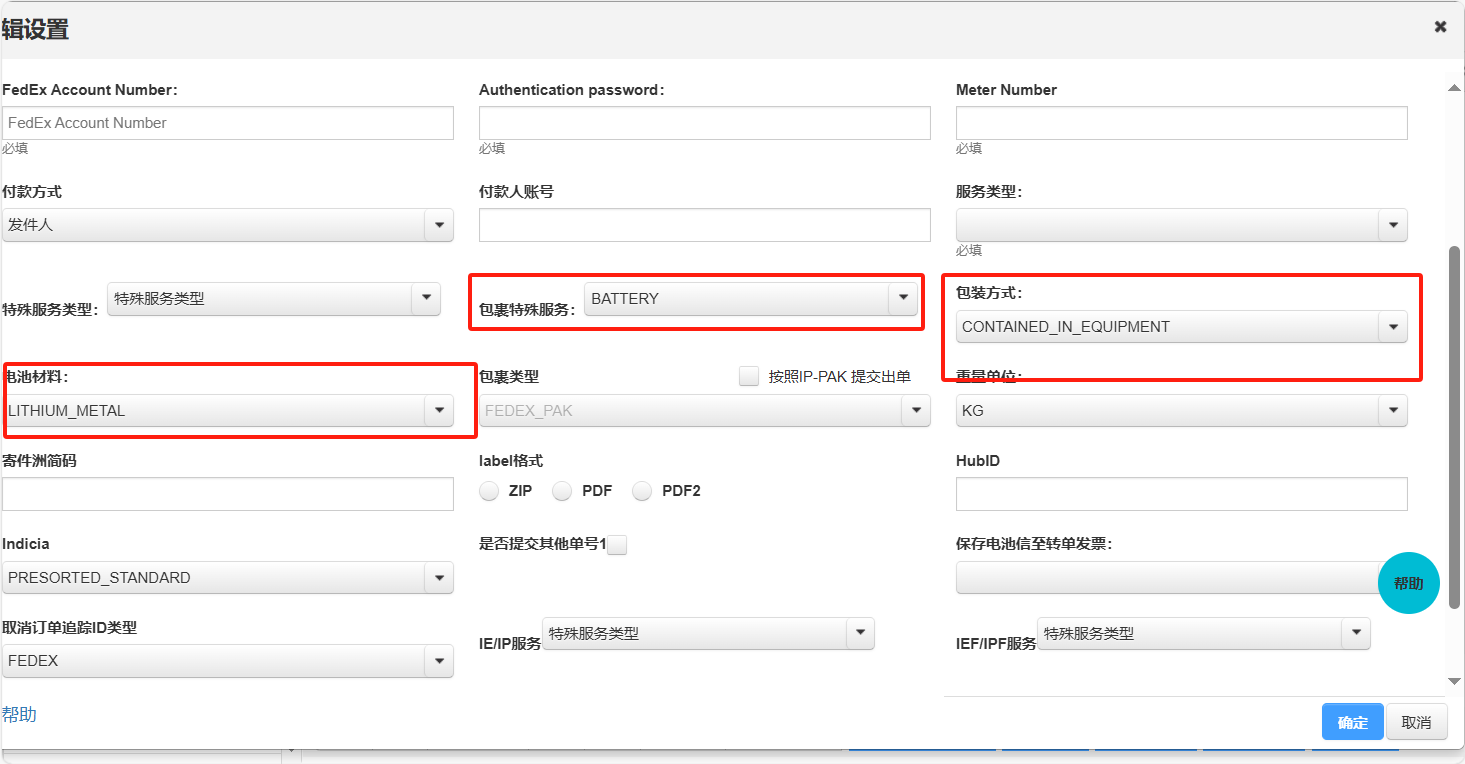The image size is (1465, 764).
Task: Open the IE/IP服务 dropdown
Action: pyautogui.click(x=708, y=633)
